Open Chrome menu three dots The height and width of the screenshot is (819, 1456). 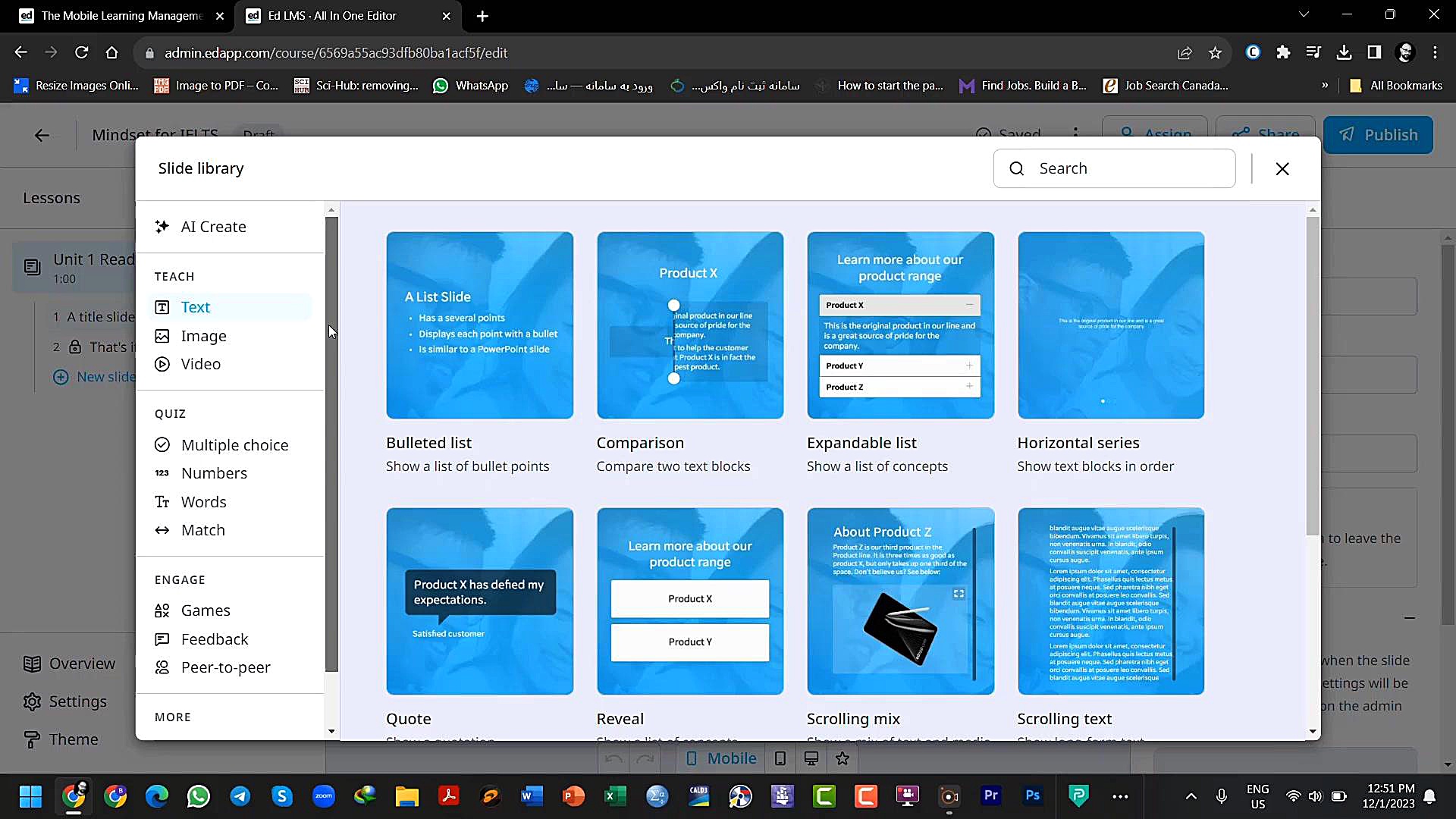click(1435, 52)
